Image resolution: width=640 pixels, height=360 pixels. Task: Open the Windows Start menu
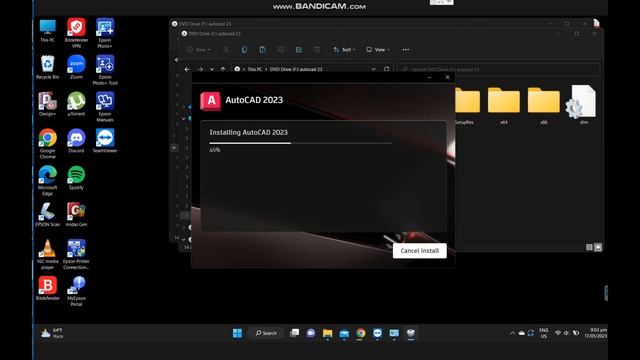237,333
